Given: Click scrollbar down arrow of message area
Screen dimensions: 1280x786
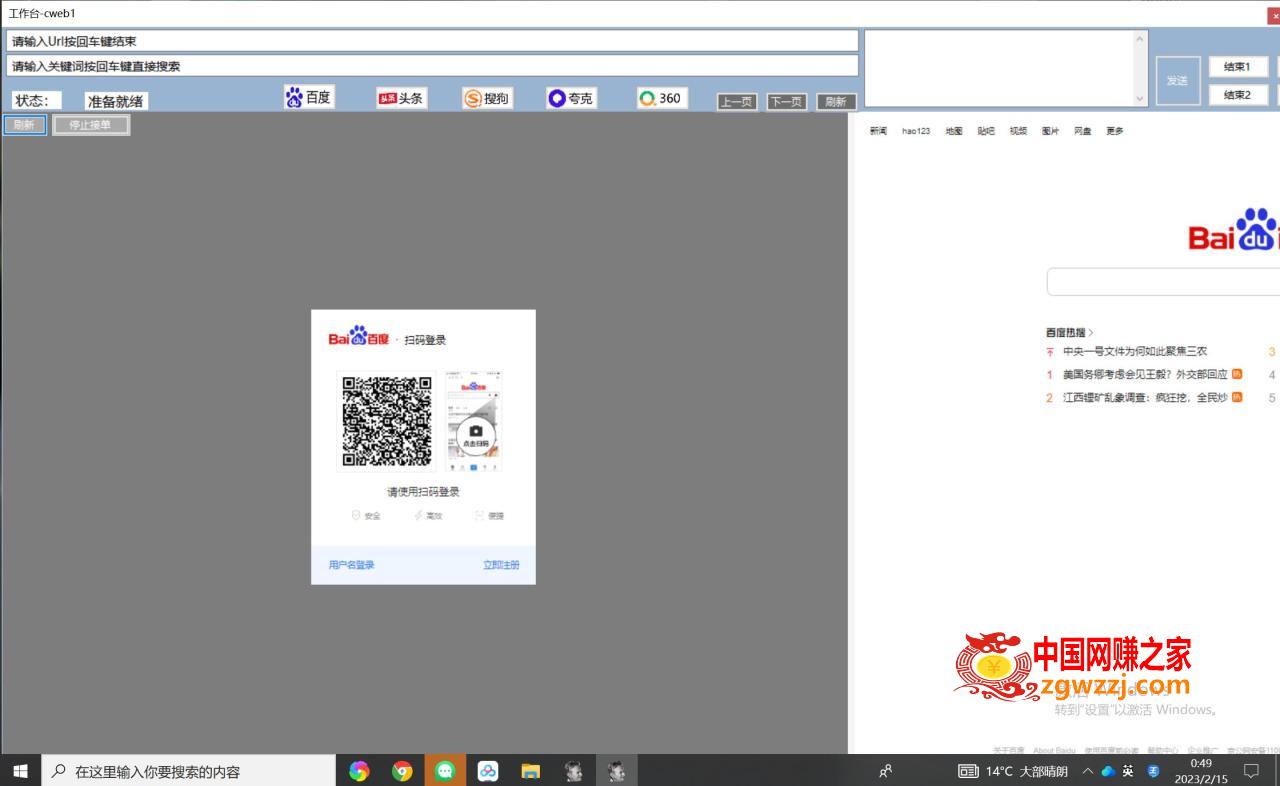Looking at the screenshot, I should point(1141,99).
